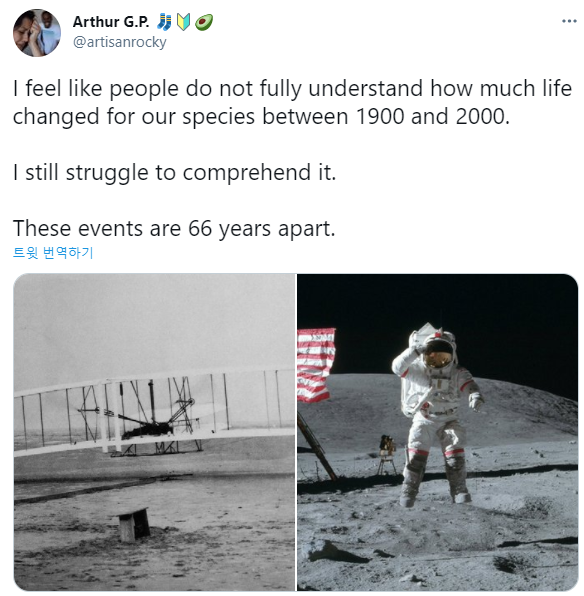This screenshot has height=596, width=584.
Task: Click the 트윗 번역하기 translate link
Action: [53, 252]
